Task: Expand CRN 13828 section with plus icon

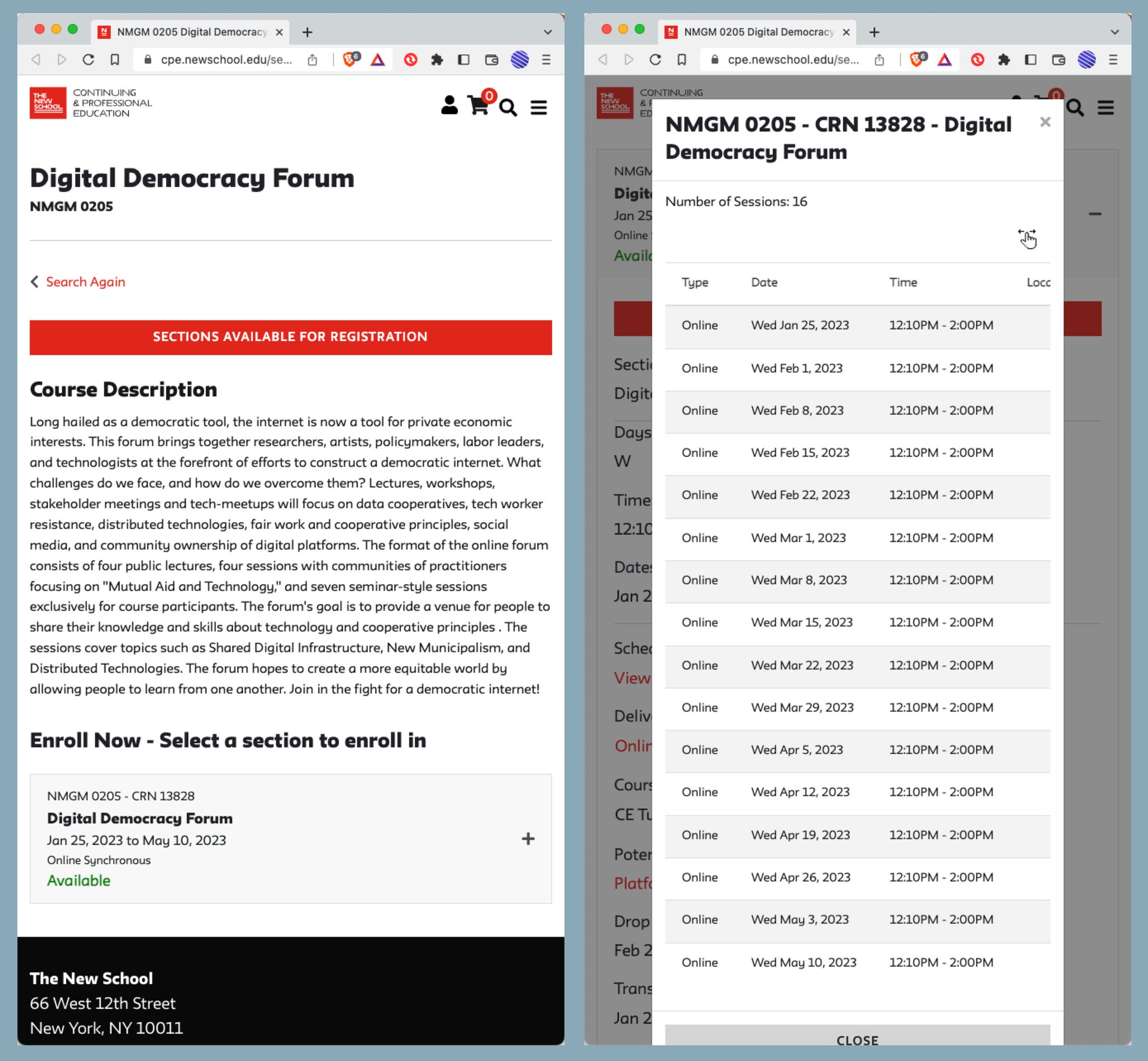Action: 527,839
